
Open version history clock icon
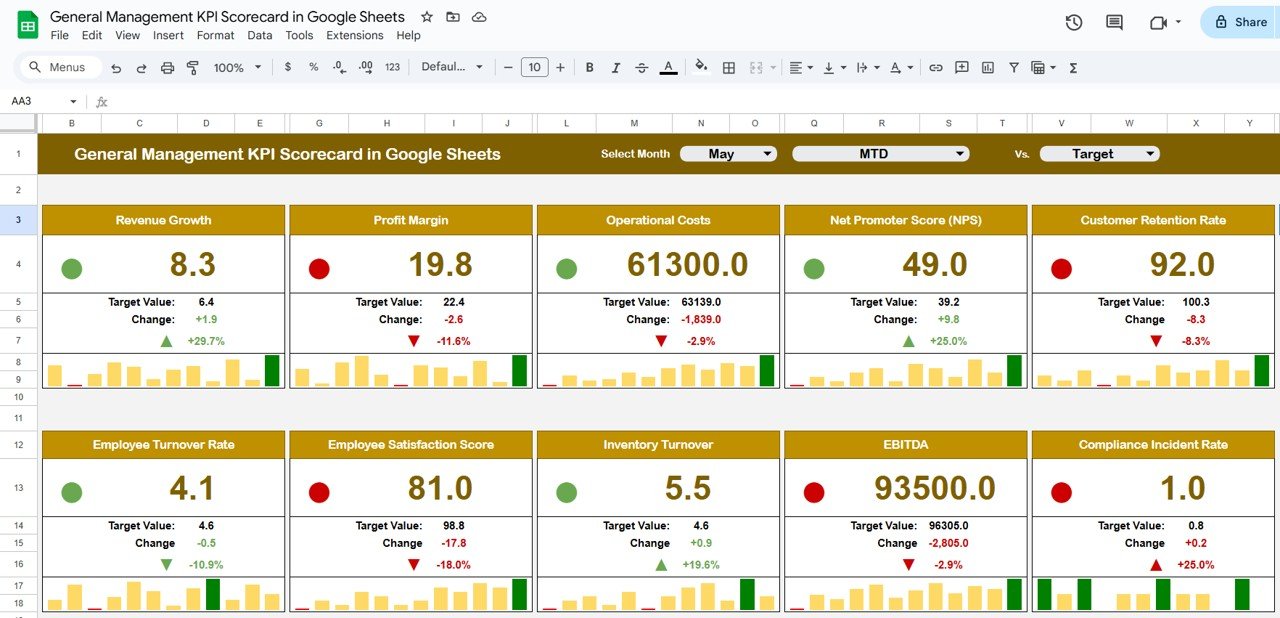pos(1074,22)
